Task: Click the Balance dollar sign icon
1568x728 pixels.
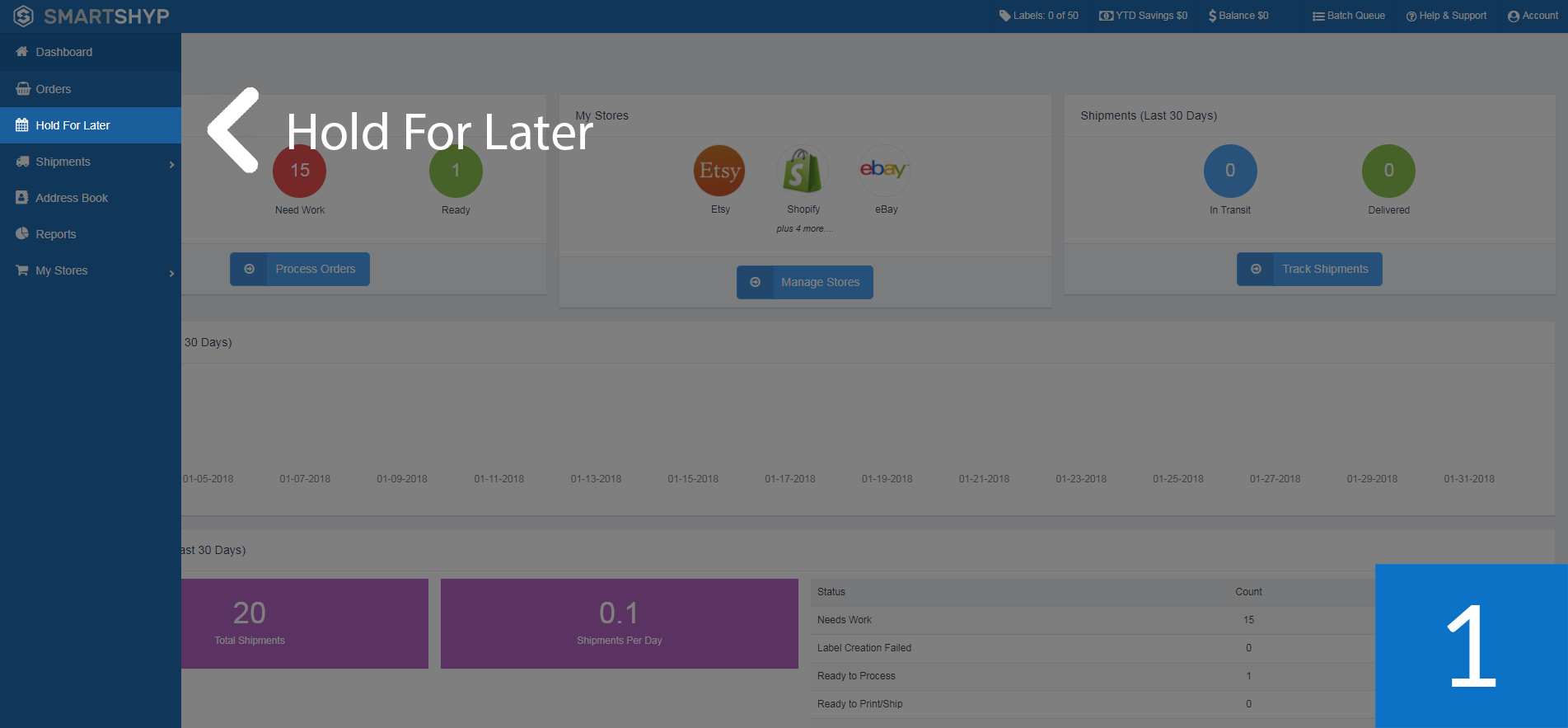Action: 1212,16
